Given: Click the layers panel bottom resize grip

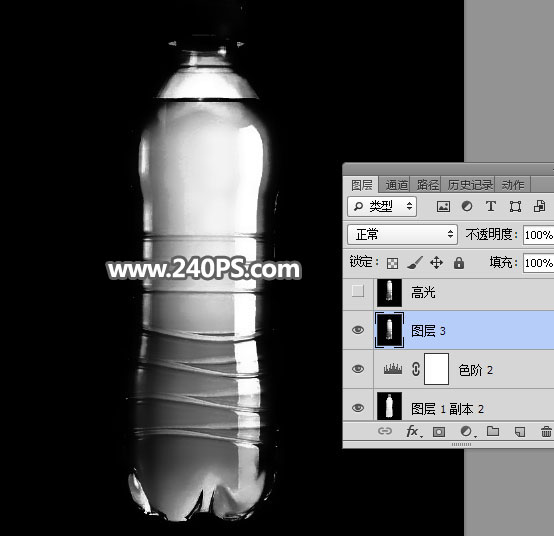Looking at the screenshot, I should tap(461, 444).
